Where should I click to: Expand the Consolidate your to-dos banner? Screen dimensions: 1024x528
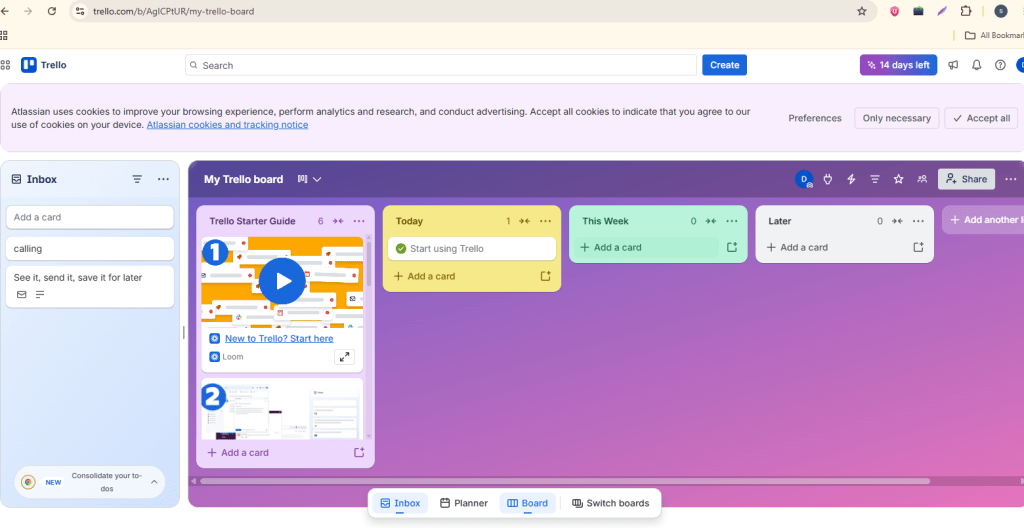tap(154, 482)
